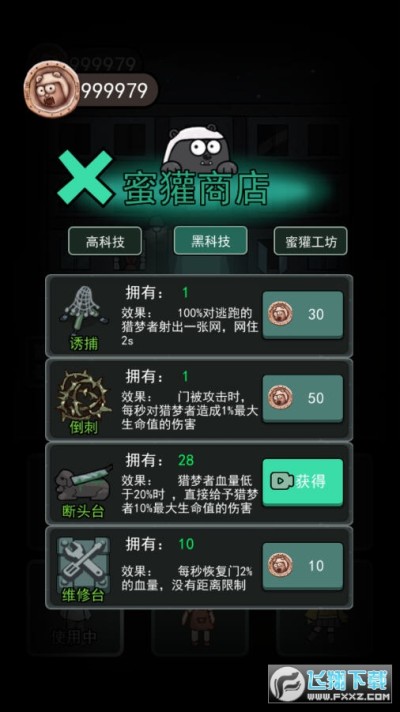Screen dimensions: 400x712
Task: Watch ad to get 断头台
Action: click(303, 482)
